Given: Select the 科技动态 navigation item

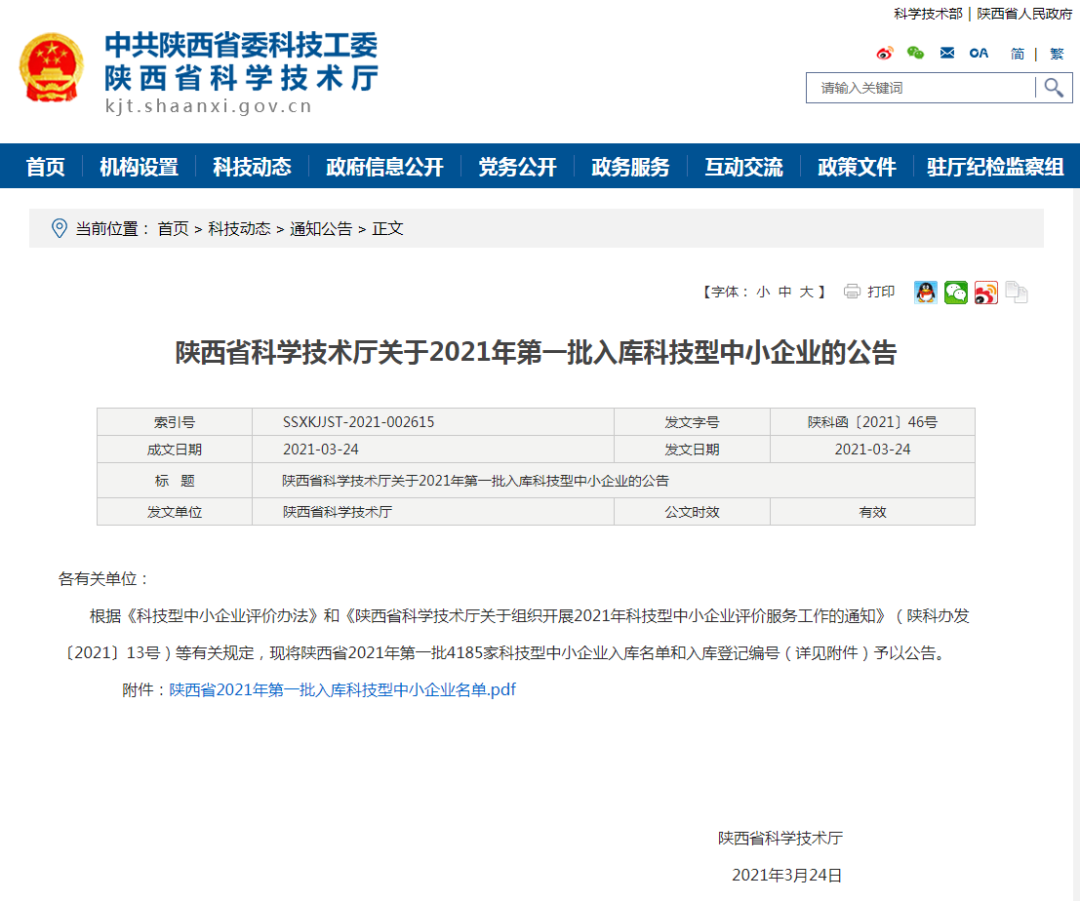Looking at the screenshot, I should click(252, 167).
